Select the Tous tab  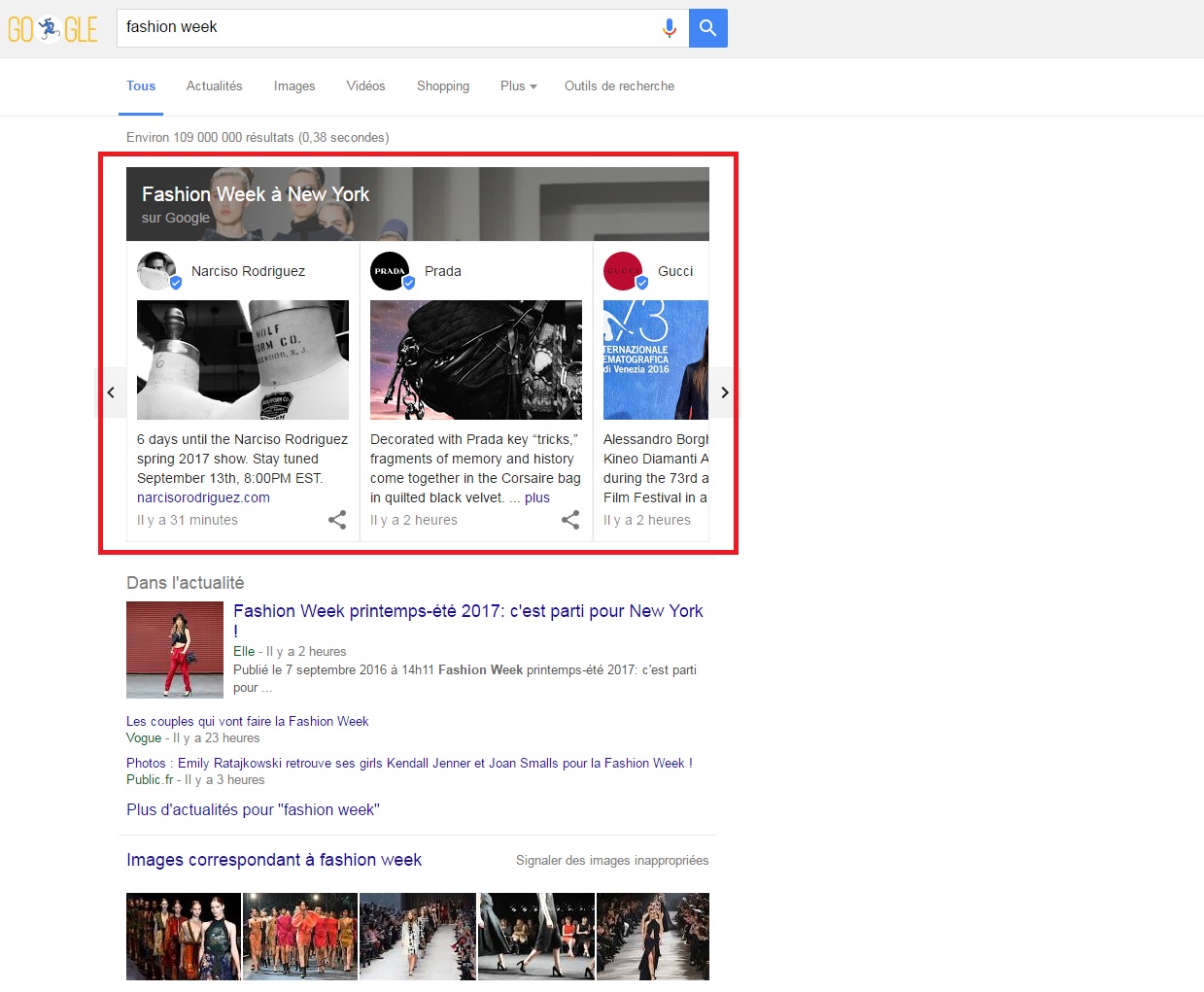pyautogui.click(x=141, y=86)
